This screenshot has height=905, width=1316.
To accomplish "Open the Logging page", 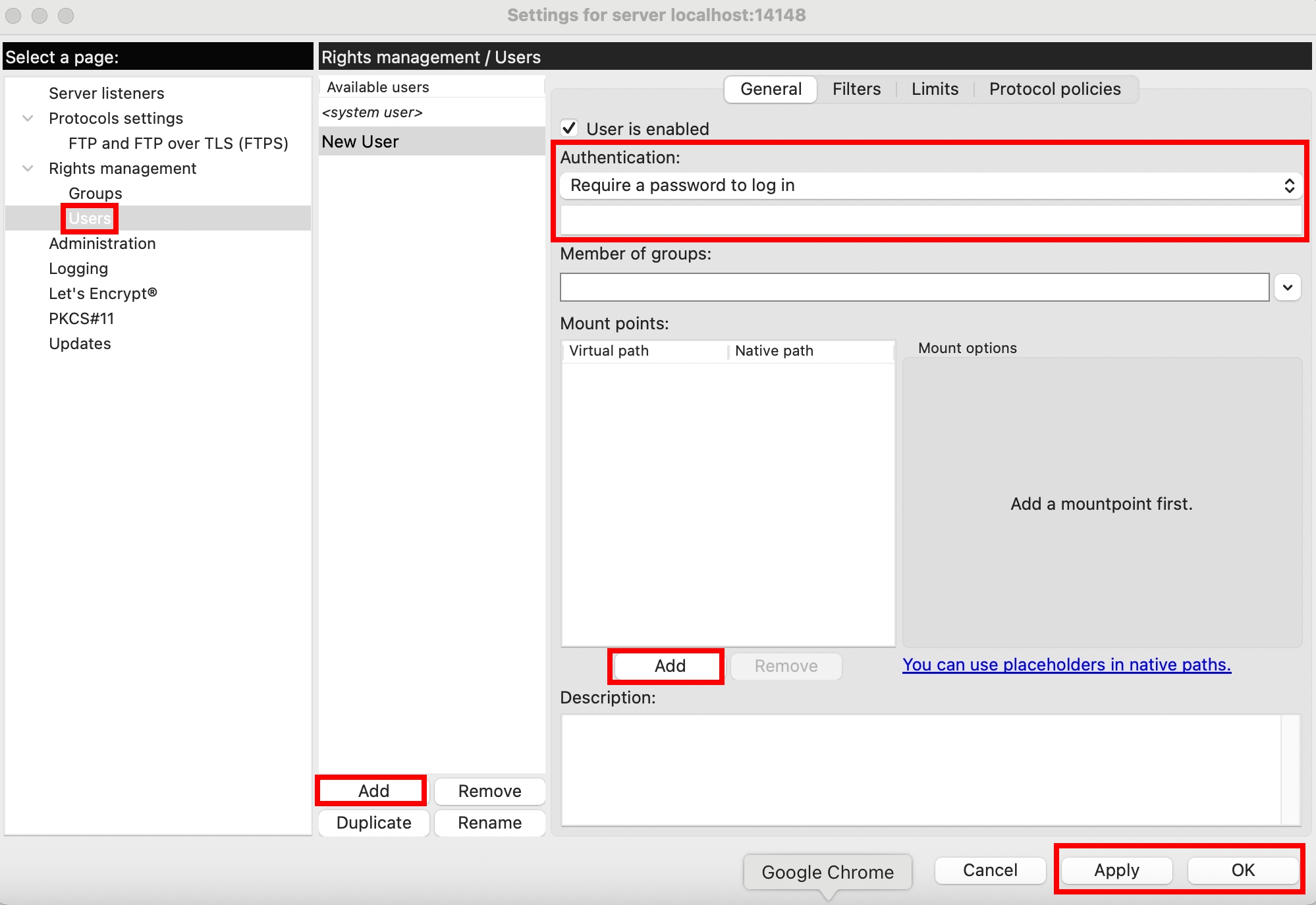I will 78,269.
